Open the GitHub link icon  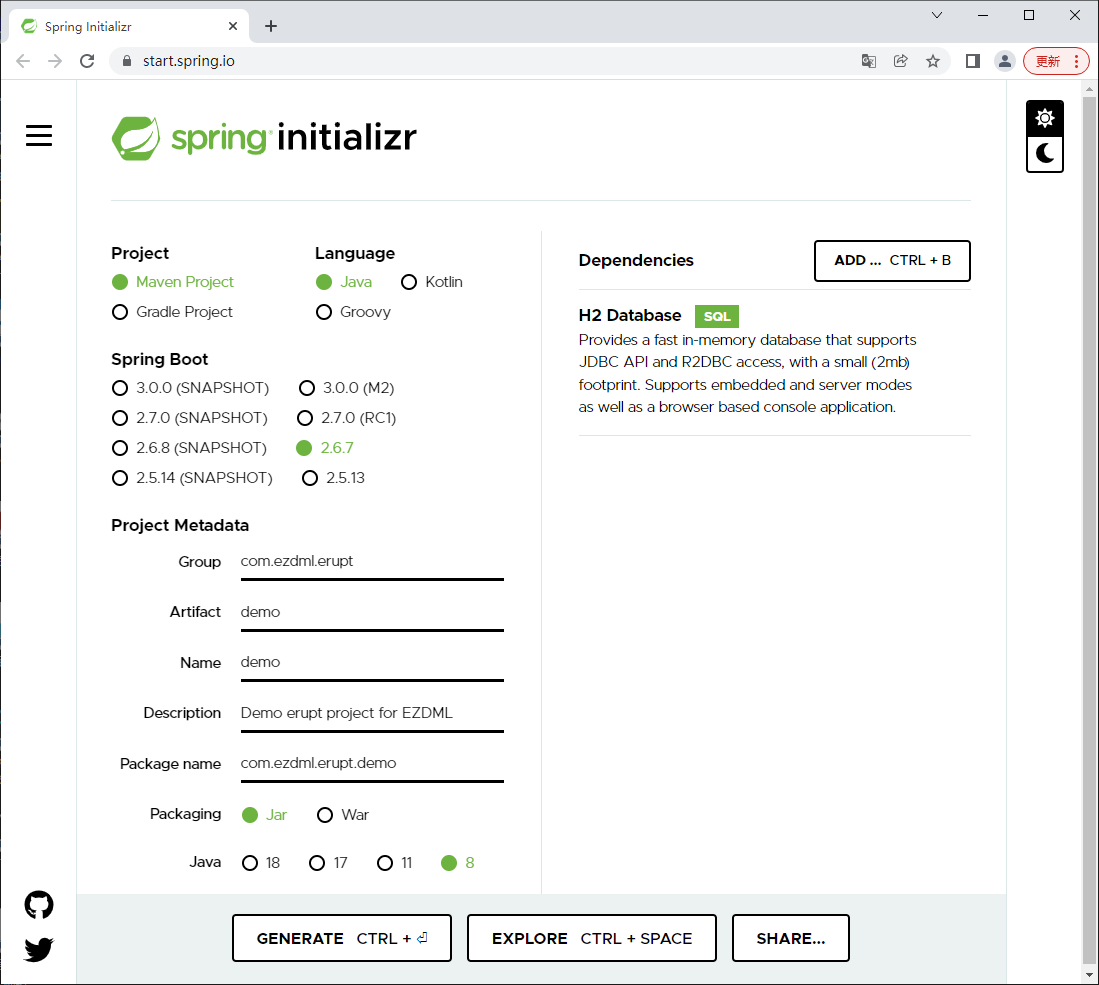click(39, 904)
